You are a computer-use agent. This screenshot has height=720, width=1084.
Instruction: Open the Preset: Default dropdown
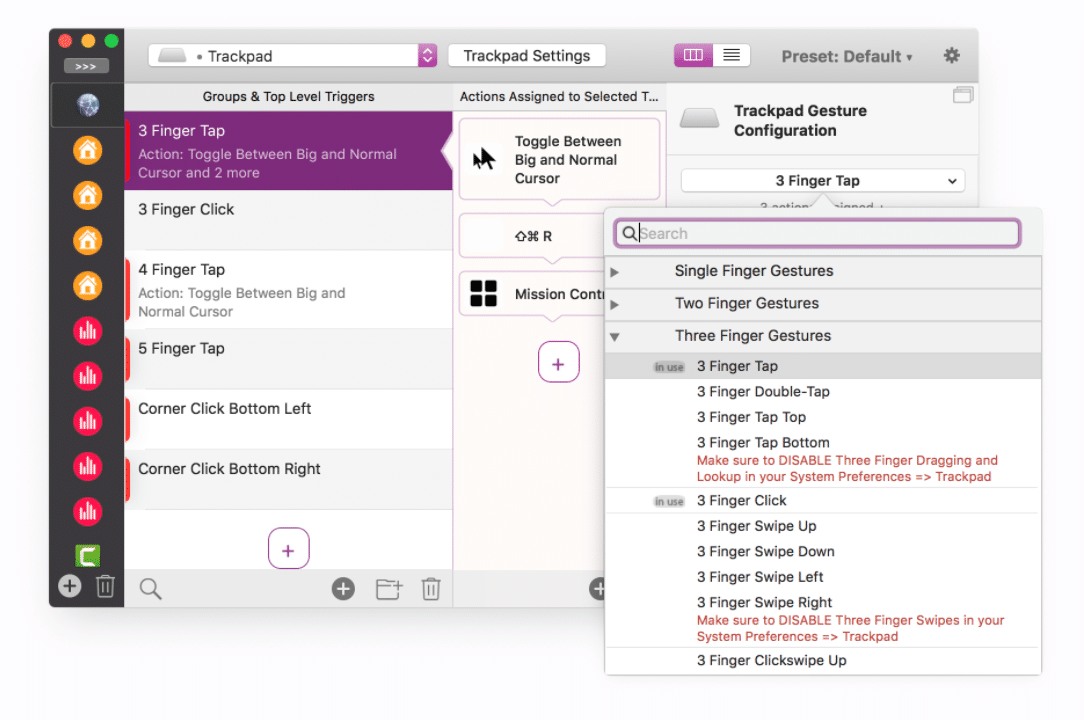click(846, 57)
